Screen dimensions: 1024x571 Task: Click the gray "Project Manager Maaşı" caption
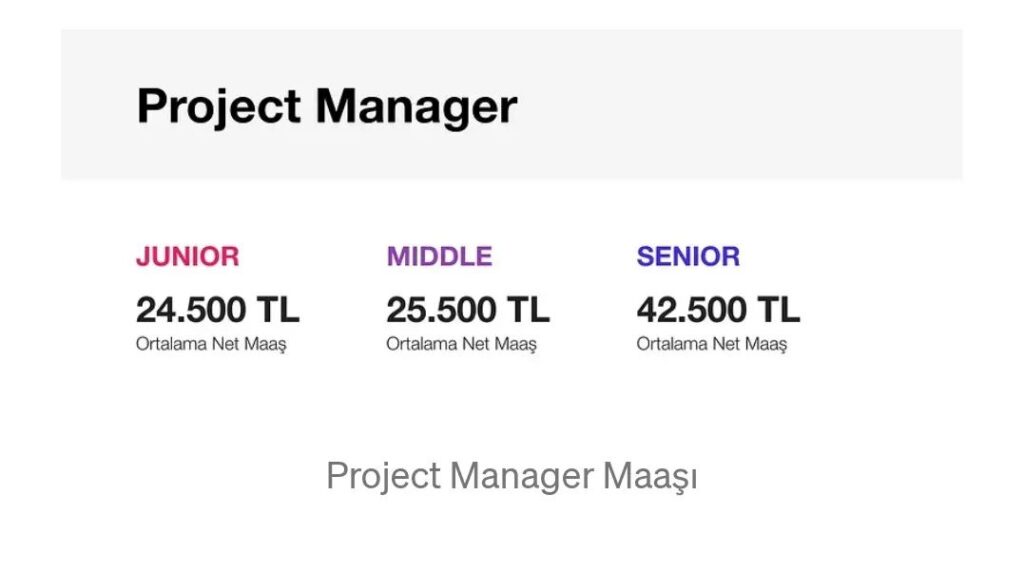(x=511, y=476)
